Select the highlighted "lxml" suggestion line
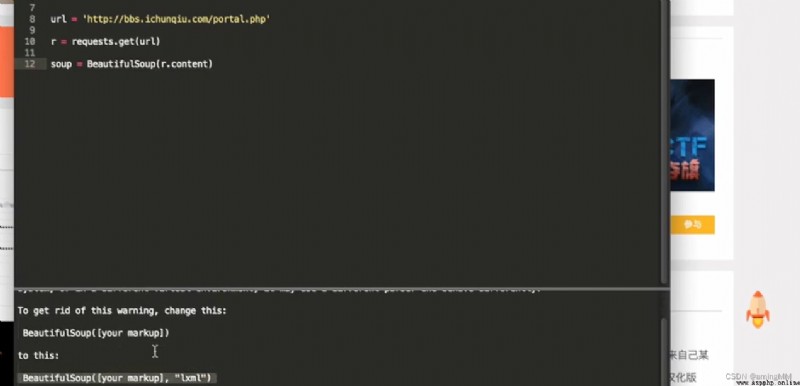 (117, 378)
